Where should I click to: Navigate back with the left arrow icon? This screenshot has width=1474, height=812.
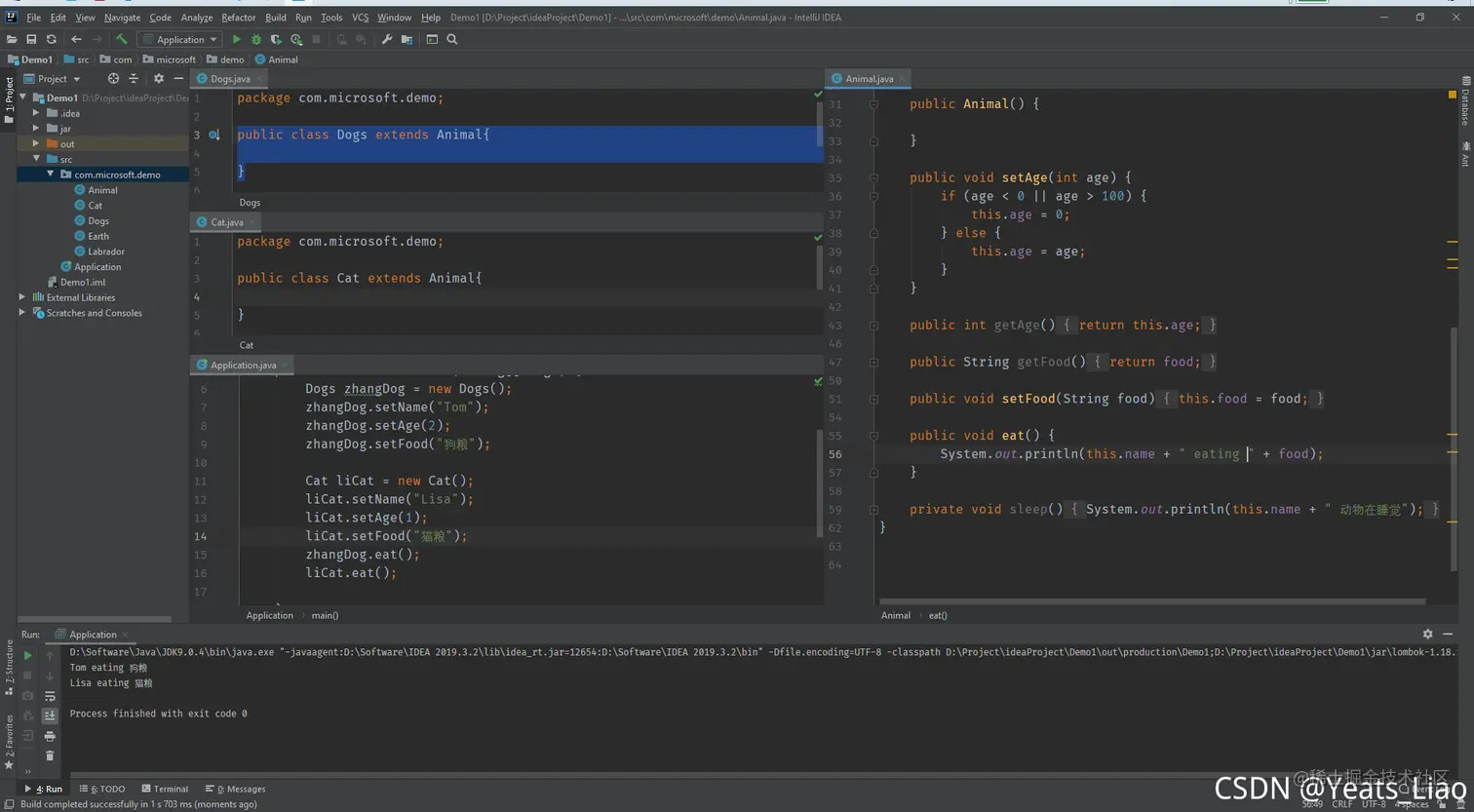click(x=76, y=39)
